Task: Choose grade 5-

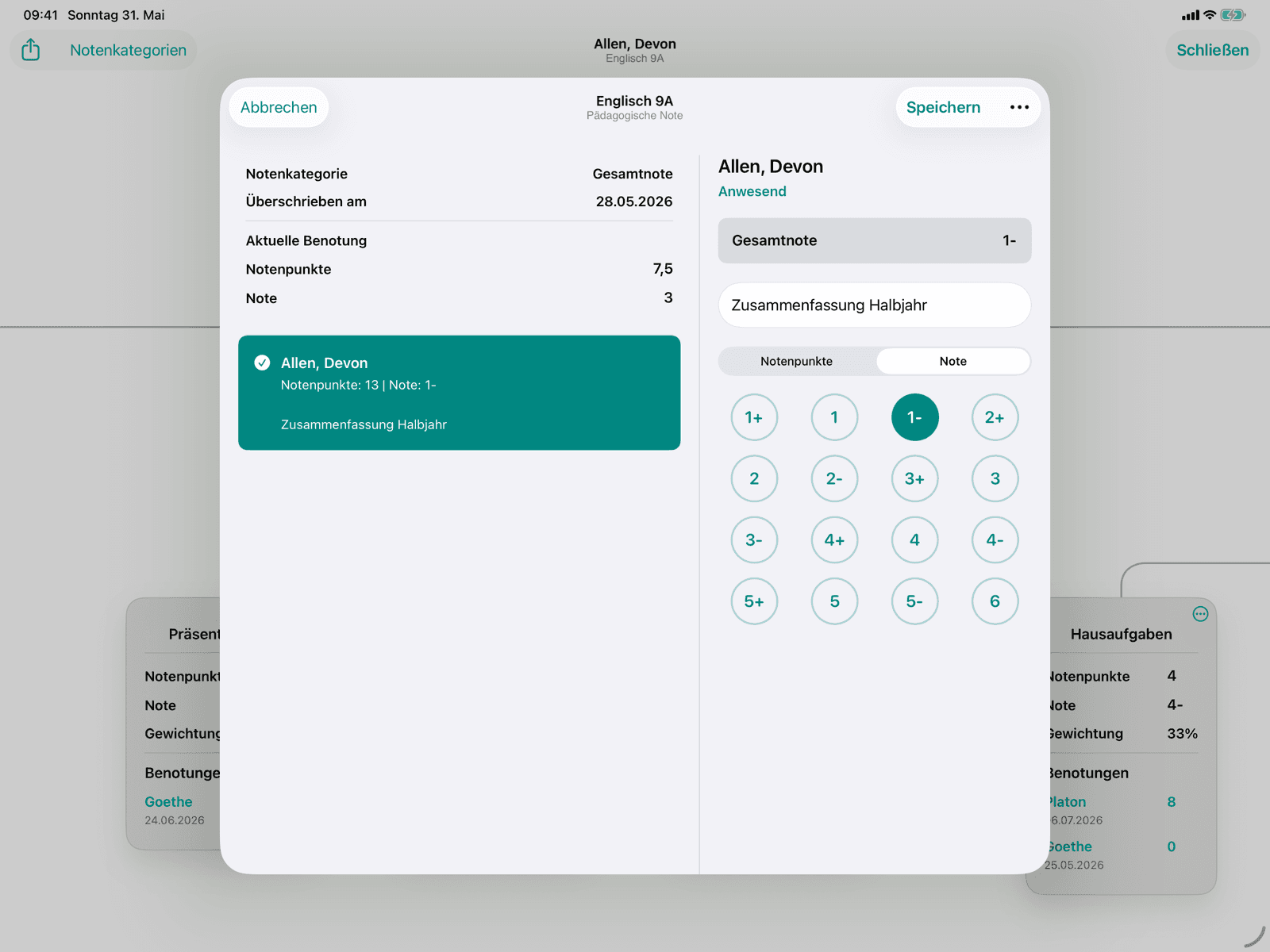Action: pyautogui.click(x=914, y=601)
